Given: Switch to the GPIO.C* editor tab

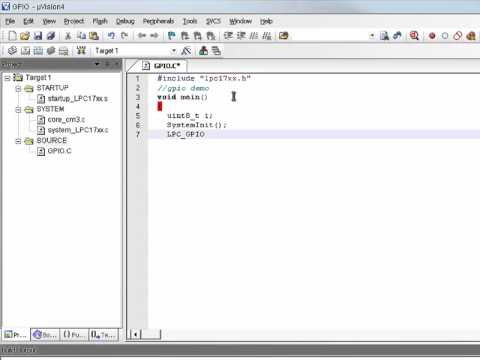Looking at the screenshot, I should (162, 66).
